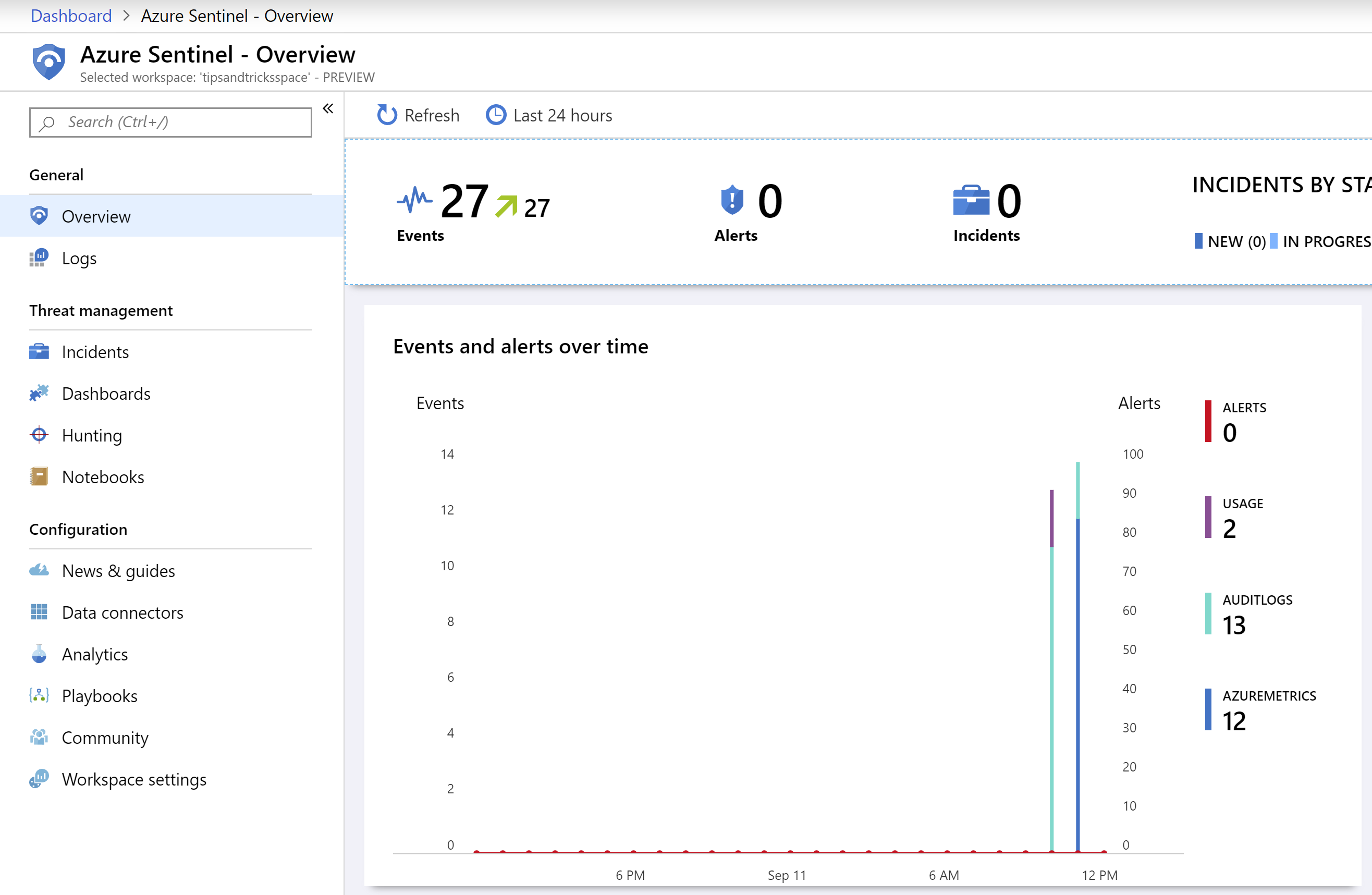This screenshot has width=1372, height=895.
Task: Click the green trend arrow next to 27
Action: pyautogui.click(x=507, y=206)
